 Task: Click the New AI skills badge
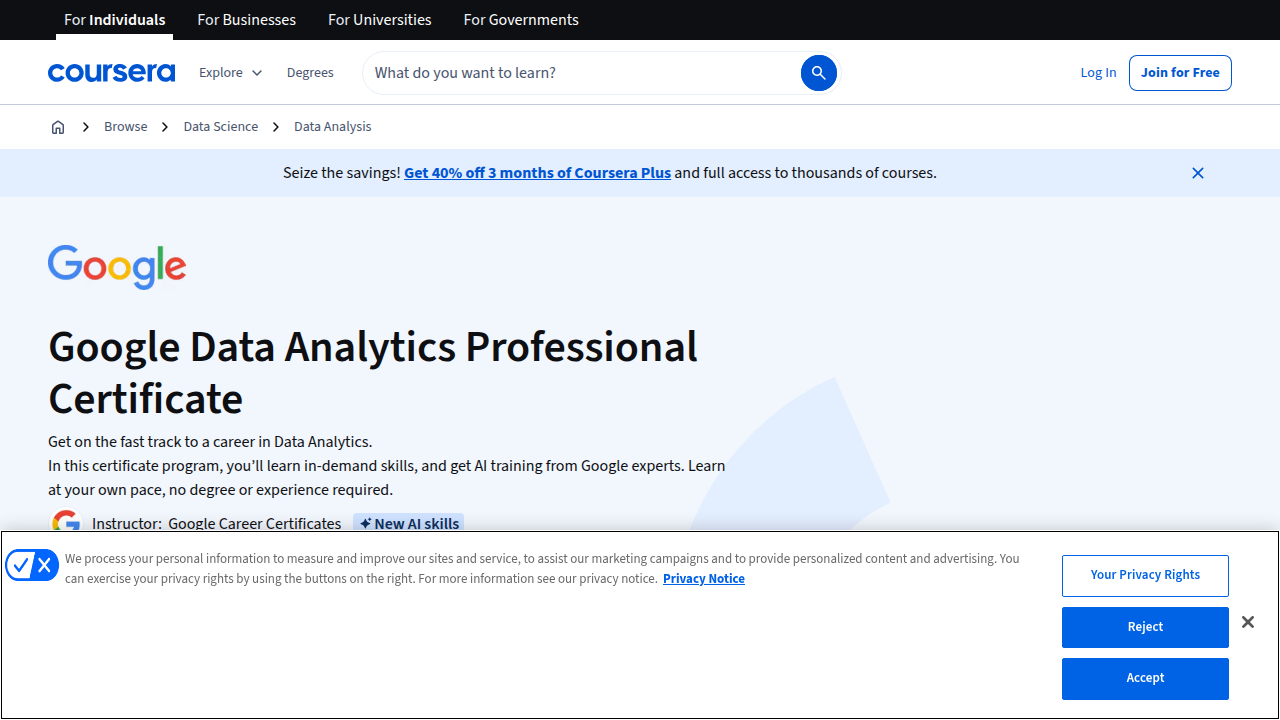[x=409, y=524]
